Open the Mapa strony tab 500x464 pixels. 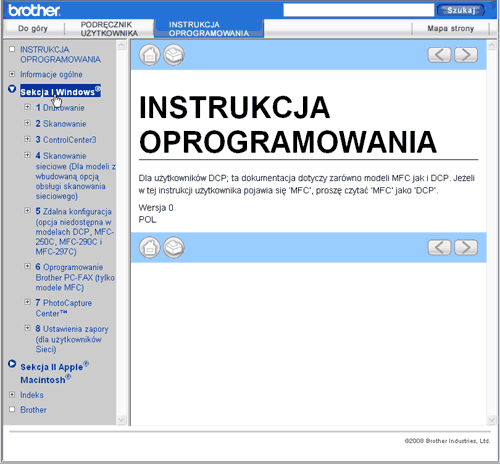[x=451, y=29]
